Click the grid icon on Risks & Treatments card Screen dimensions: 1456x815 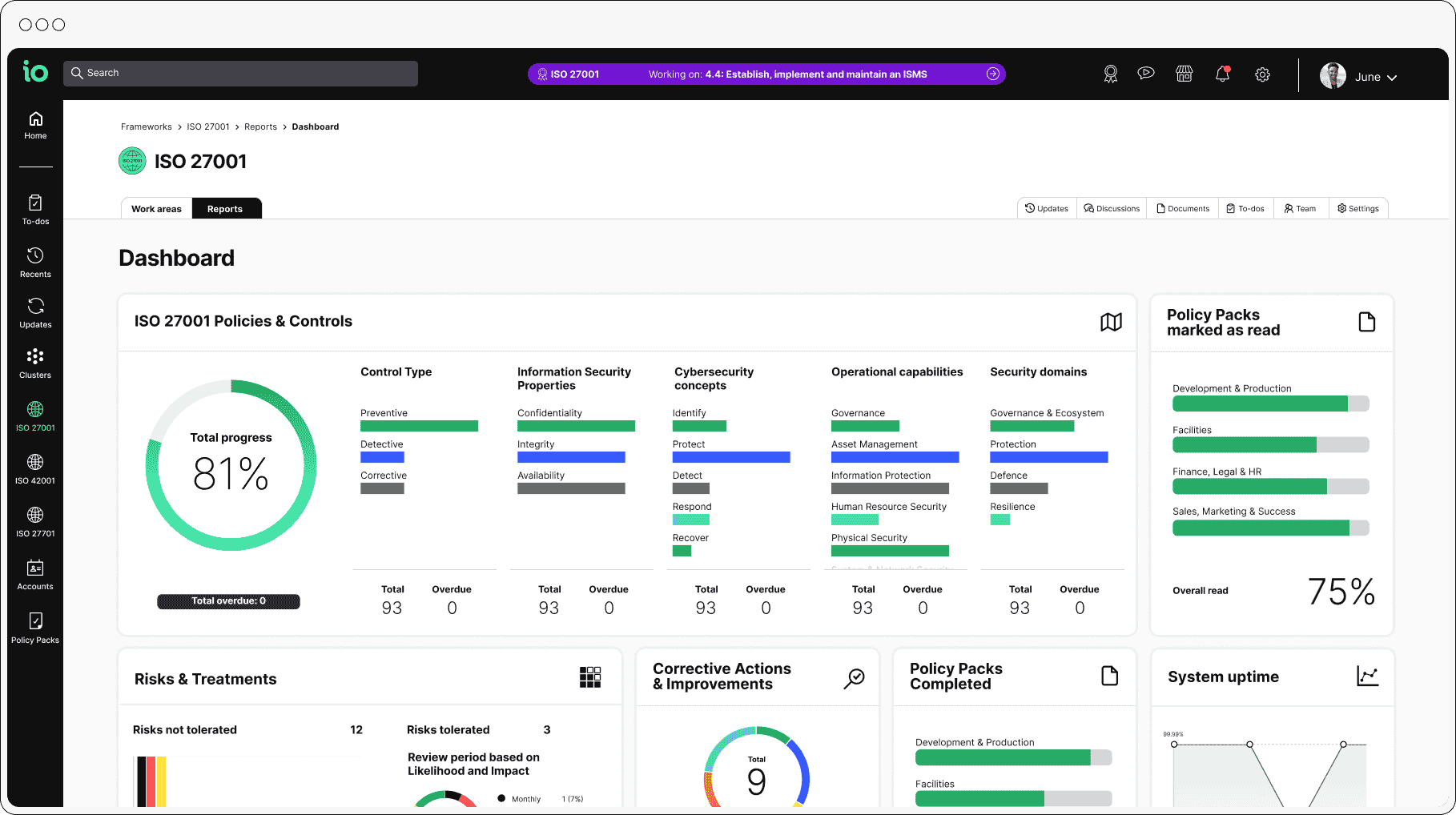point(590,677)
